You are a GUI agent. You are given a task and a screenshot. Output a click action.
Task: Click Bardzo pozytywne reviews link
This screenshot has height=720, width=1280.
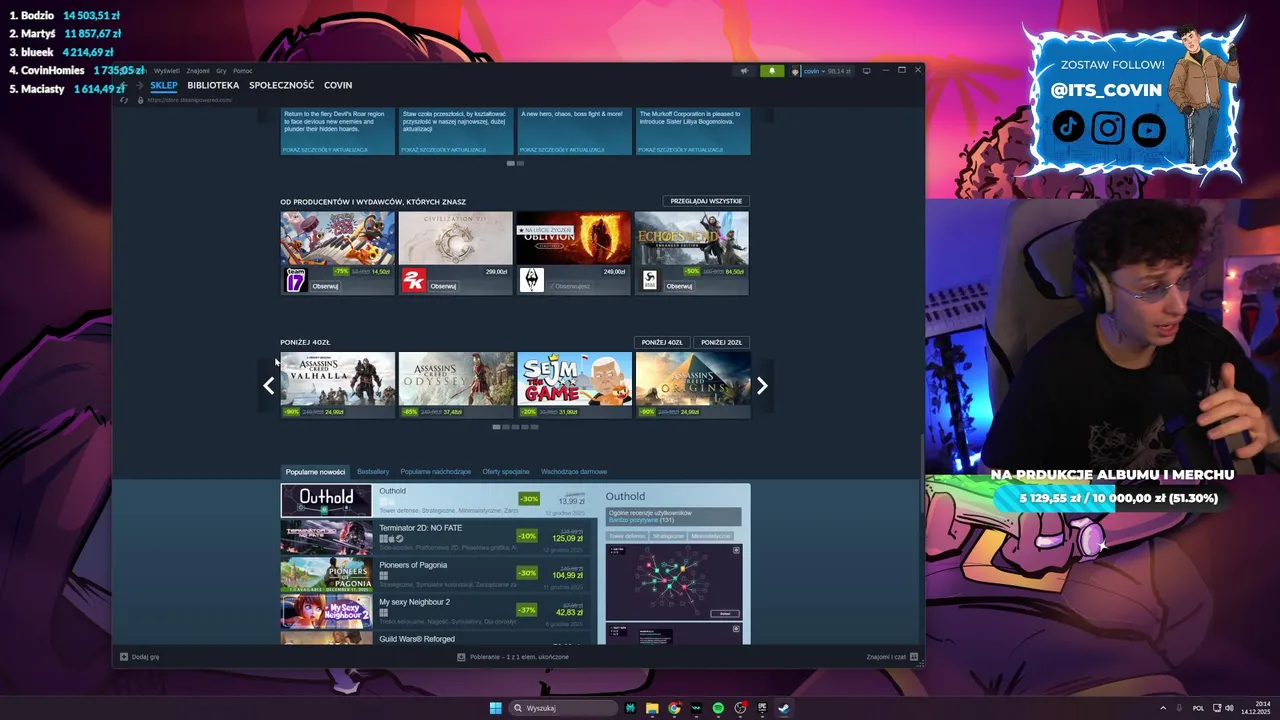[x=634, y=520]
